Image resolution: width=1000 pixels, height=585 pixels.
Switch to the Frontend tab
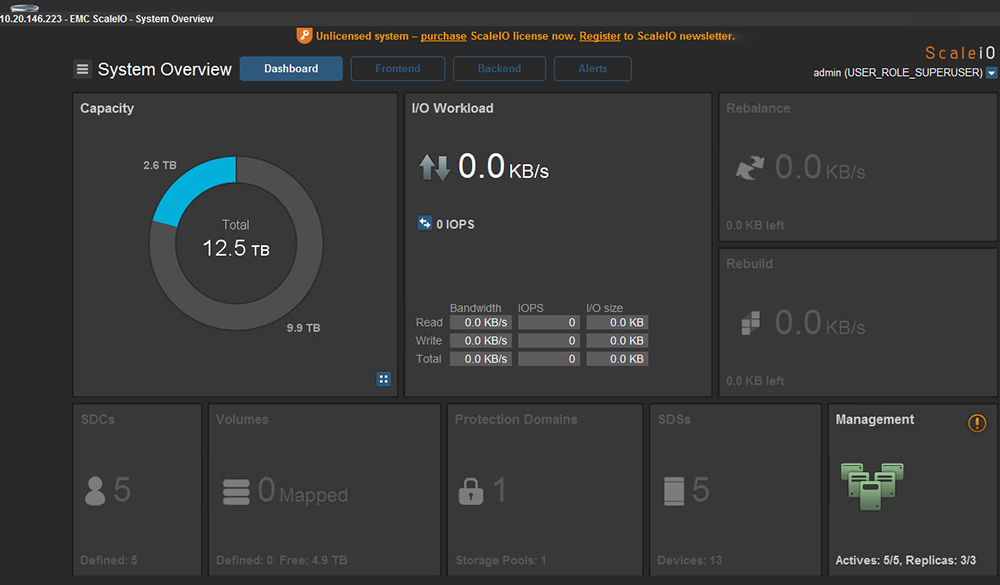pos(397,68)
